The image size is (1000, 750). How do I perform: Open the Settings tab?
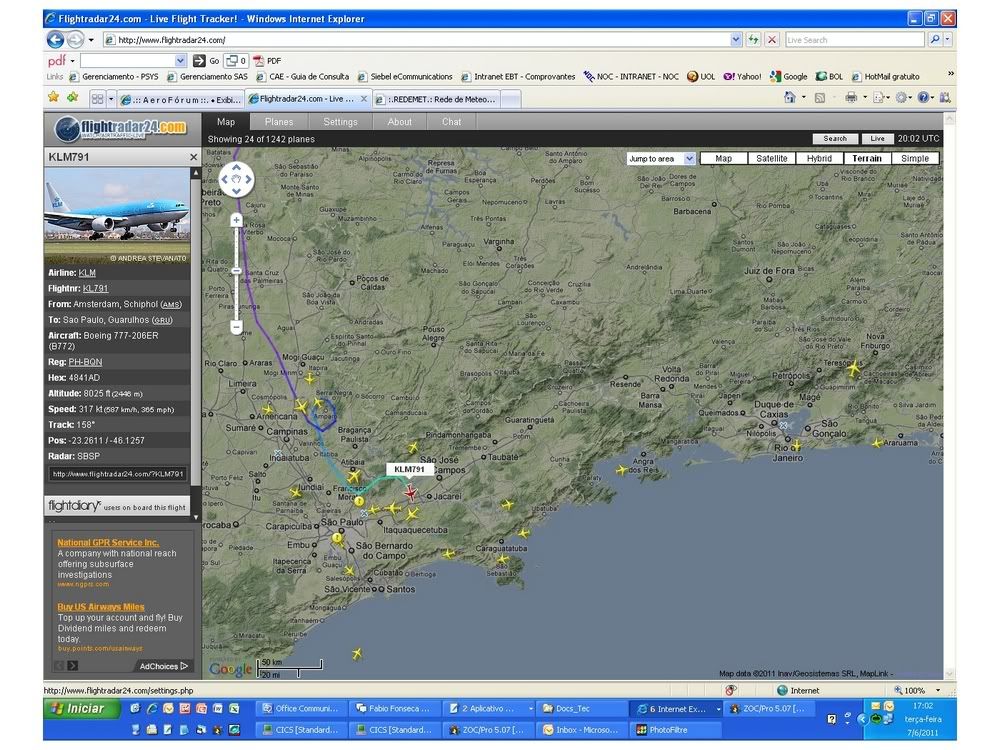tap(340, 122)
